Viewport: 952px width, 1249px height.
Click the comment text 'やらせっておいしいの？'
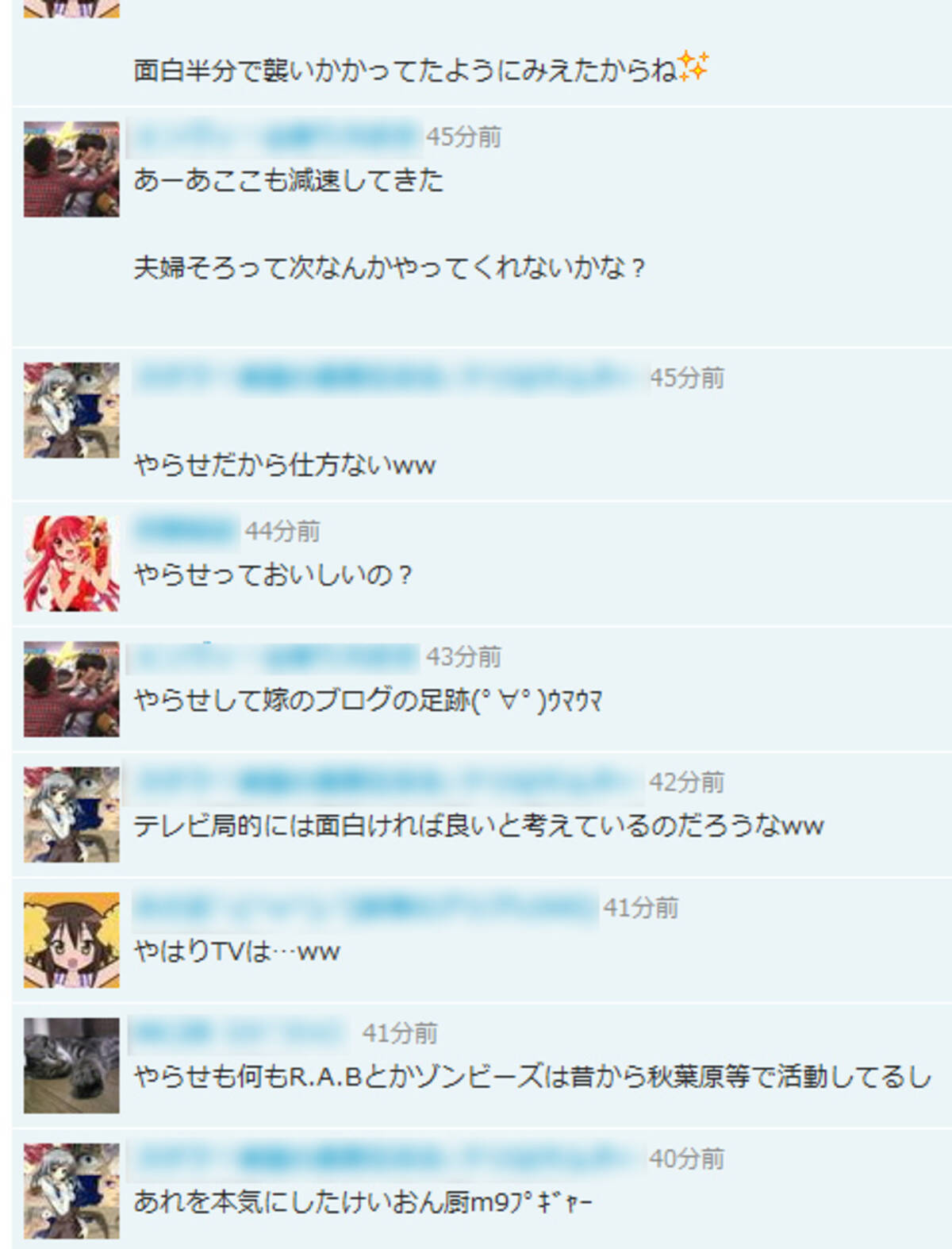273,575
